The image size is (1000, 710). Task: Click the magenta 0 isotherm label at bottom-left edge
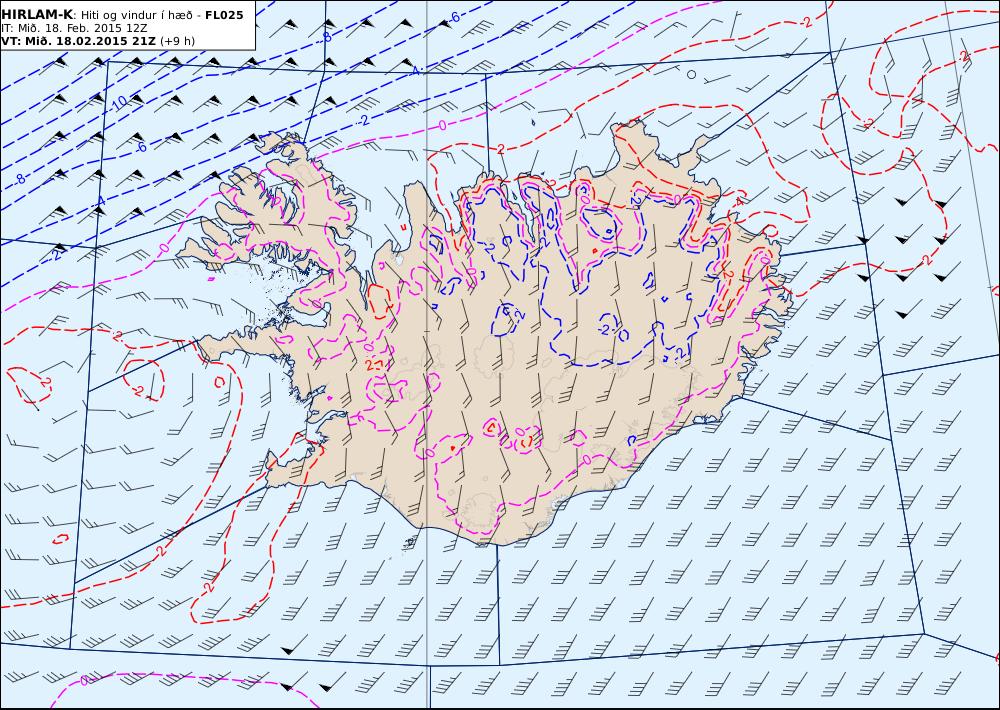pos(84,681)
